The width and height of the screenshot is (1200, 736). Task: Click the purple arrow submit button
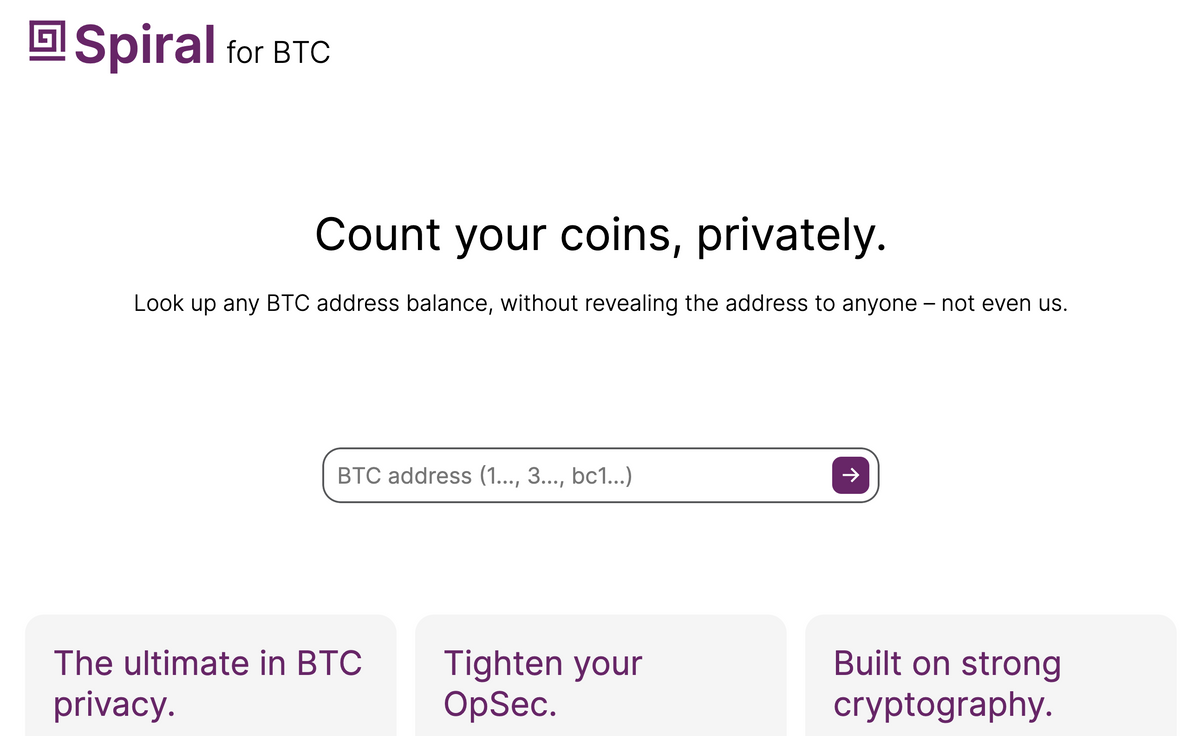pyautogui.click(x=850, y=475)
